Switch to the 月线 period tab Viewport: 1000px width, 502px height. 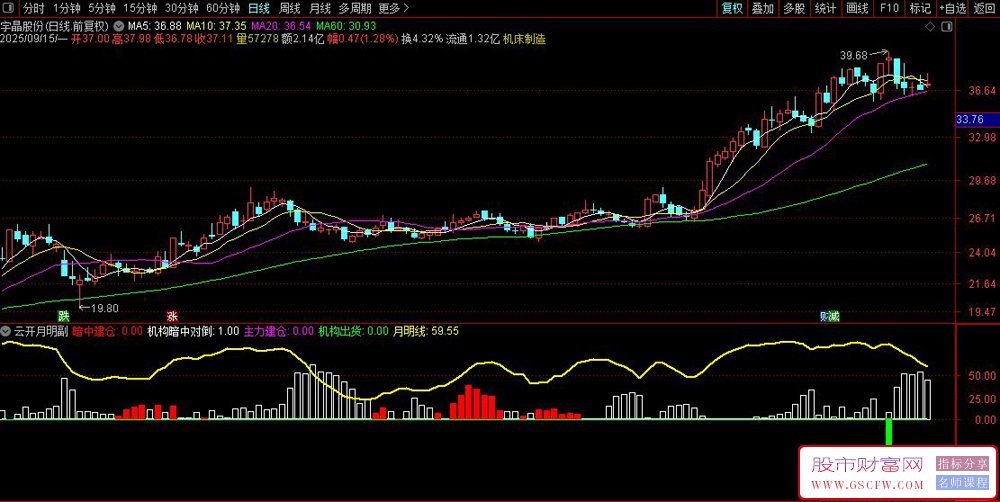(320, 8)
